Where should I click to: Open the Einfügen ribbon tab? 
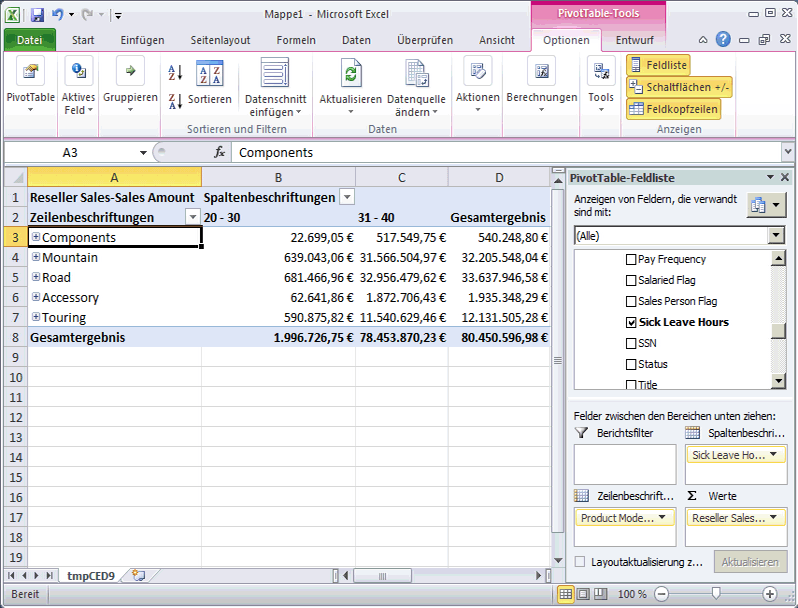(x=142, y=40)
